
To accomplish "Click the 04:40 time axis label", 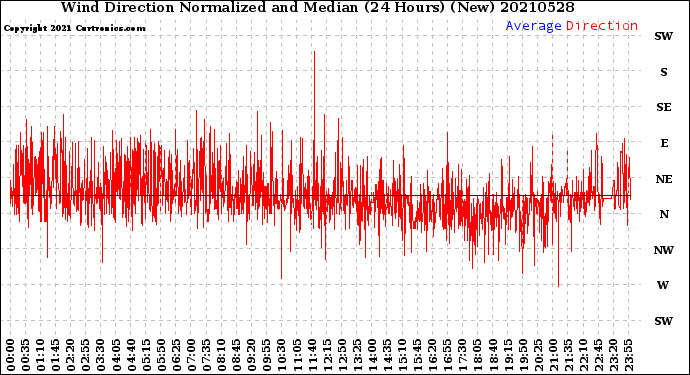I will tap(131, 355).
